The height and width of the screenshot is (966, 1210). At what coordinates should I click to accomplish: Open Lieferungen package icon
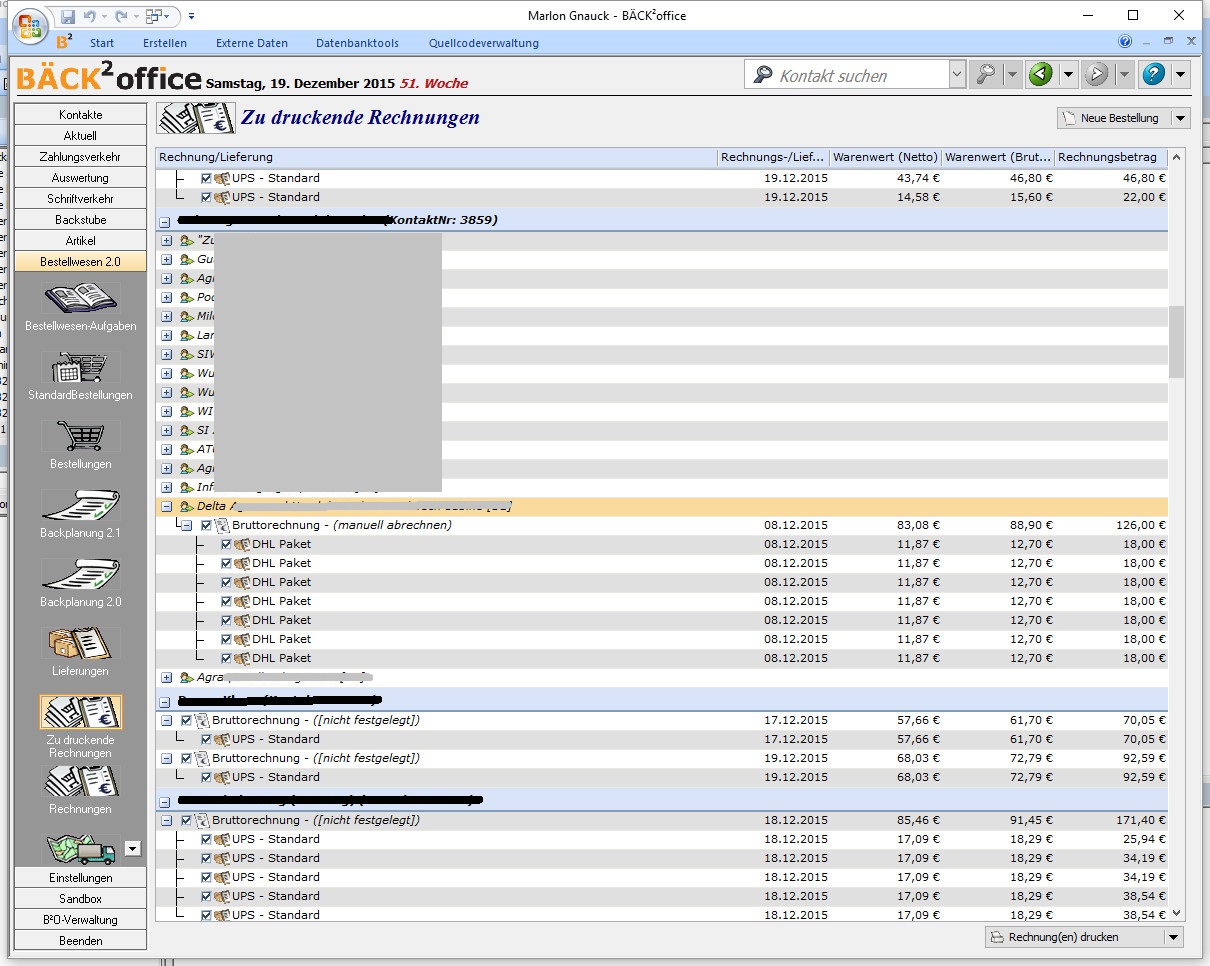[80, 643]
